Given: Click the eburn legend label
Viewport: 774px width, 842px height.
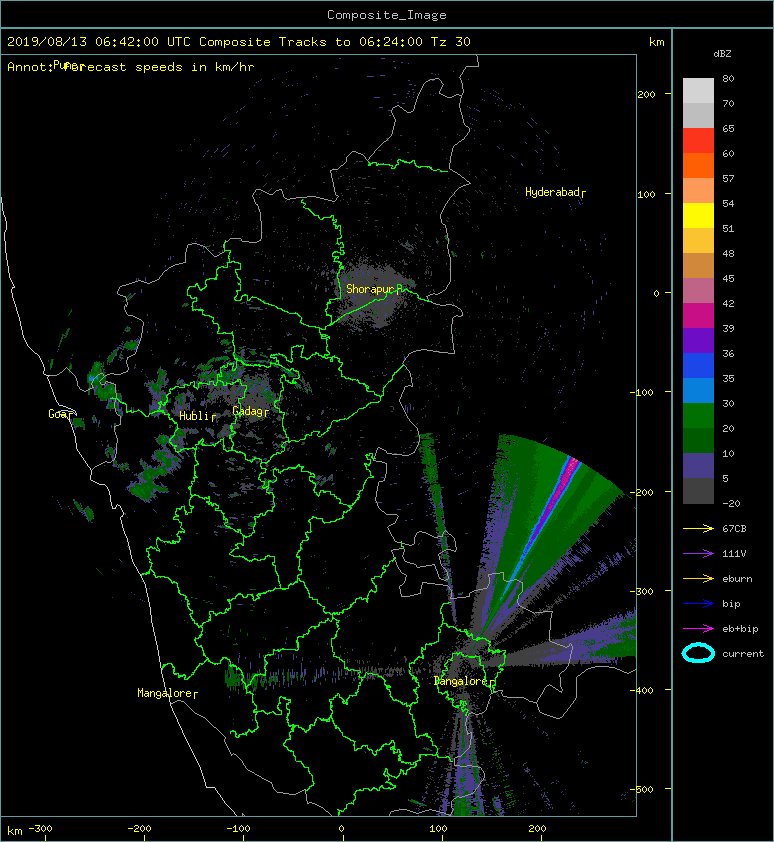Looking at the screenshot, I should pyautogui.click(x=737, y=579).
